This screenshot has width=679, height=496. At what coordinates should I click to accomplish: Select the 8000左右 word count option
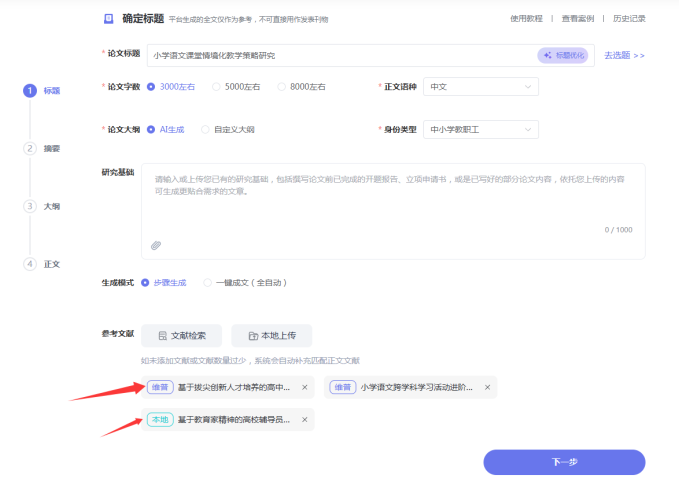tap(301, 87)
